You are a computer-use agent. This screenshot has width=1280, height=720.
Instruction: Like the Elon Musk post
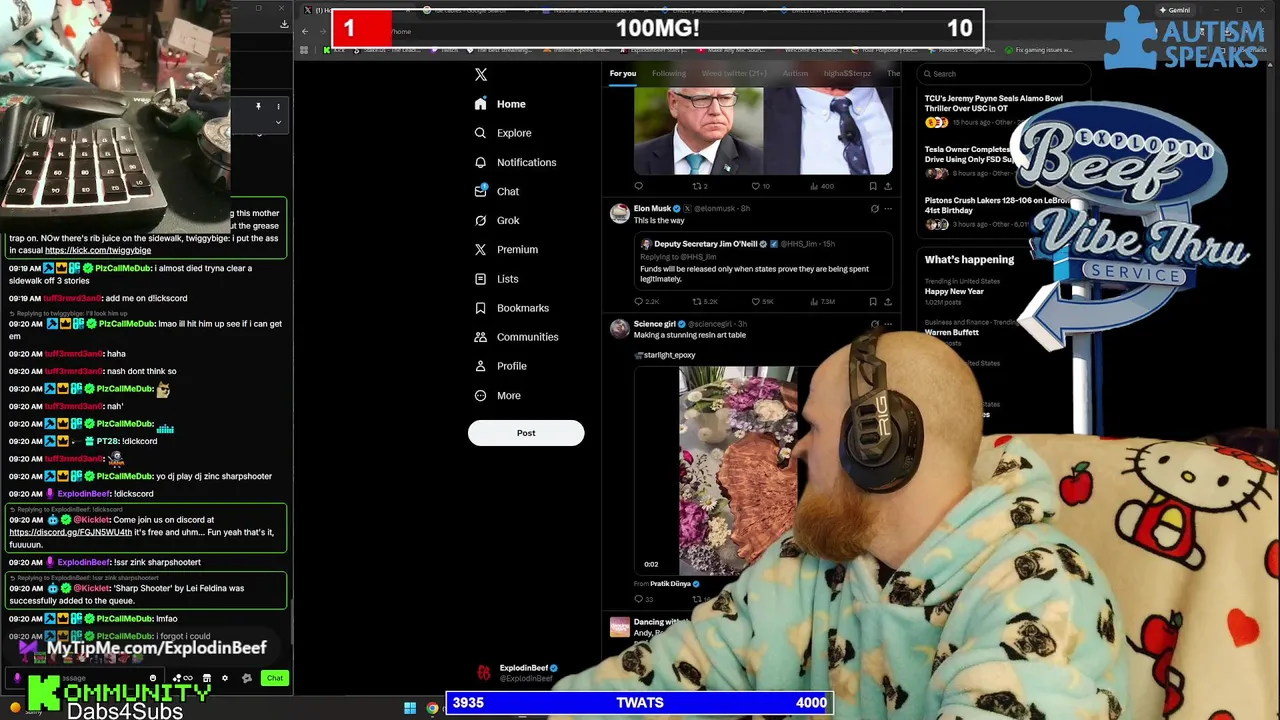point(763,301)
